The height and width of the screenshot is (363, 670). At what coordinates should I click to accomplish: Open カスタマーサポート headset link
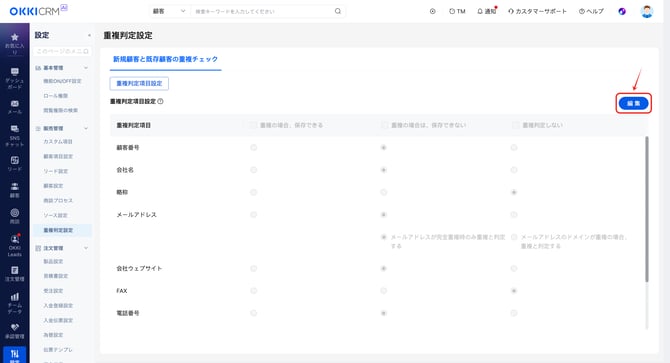click(537, 12)
